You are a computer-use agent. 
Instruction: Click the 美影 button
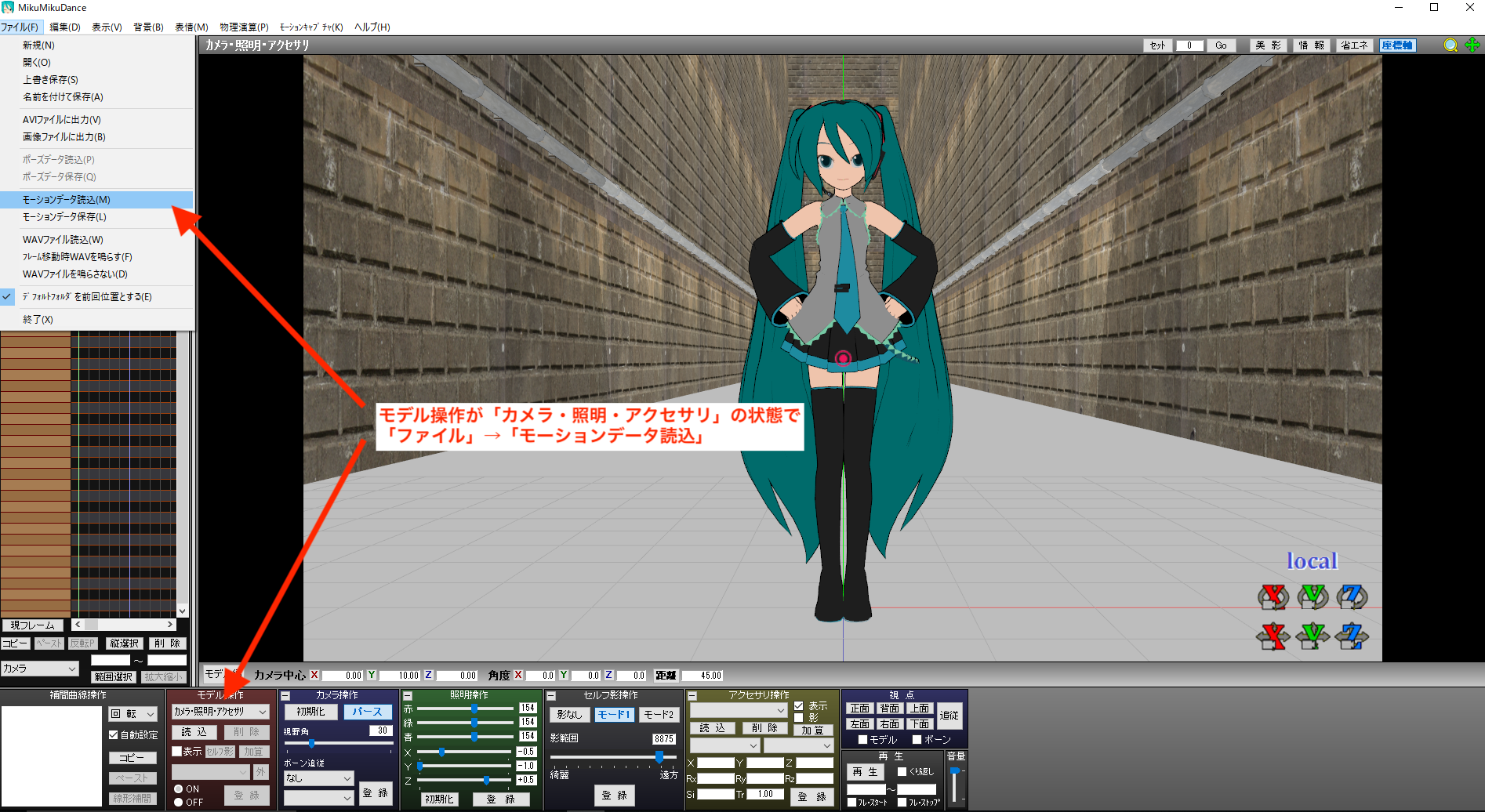point(1268,45)
